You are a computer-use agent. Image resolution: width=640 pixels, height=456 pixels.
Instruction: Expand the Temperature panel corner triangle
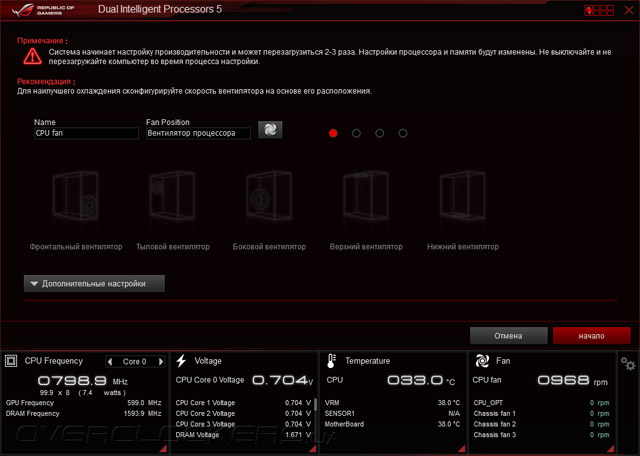pyautogui.click(x=462, y=449)
